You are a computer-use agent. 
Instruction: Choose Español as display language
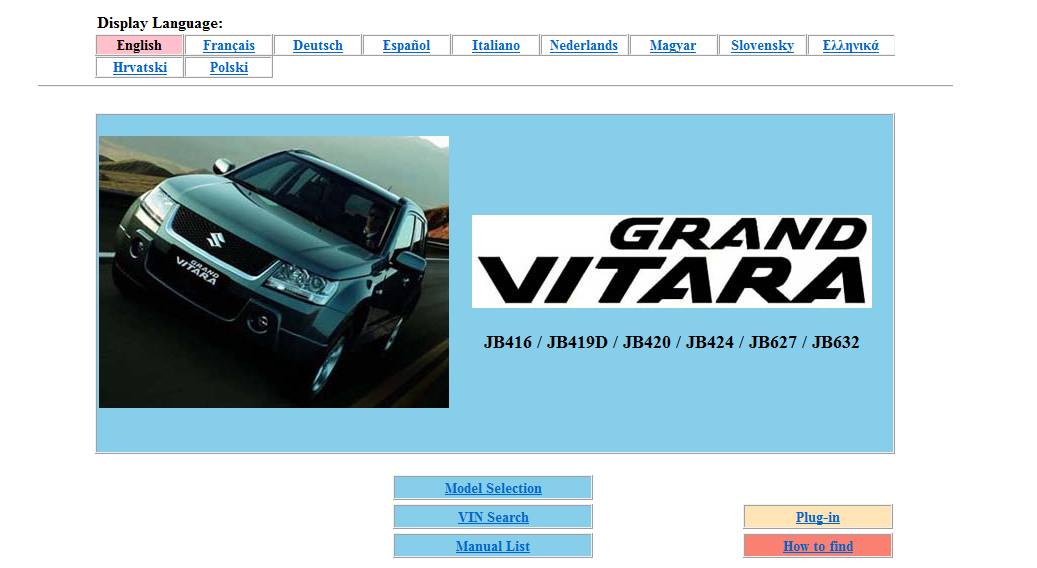point(406,46)
